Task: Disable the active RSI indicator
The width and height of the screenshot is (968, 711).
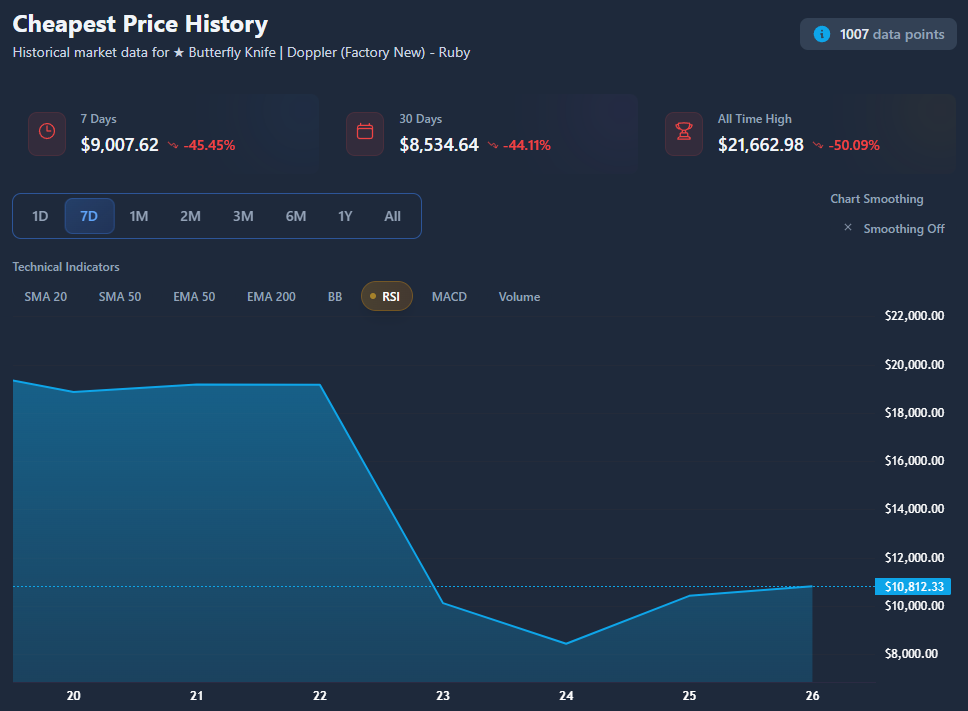Action: 386,297
